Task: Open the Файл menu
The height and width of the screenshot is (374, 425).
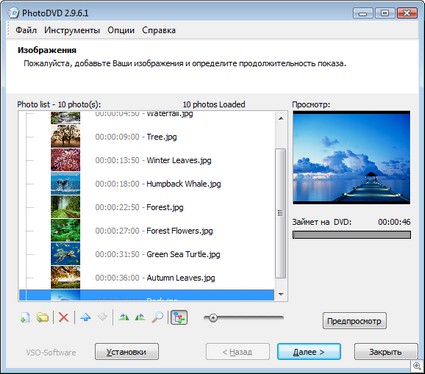Action: (x=26, y=30)
